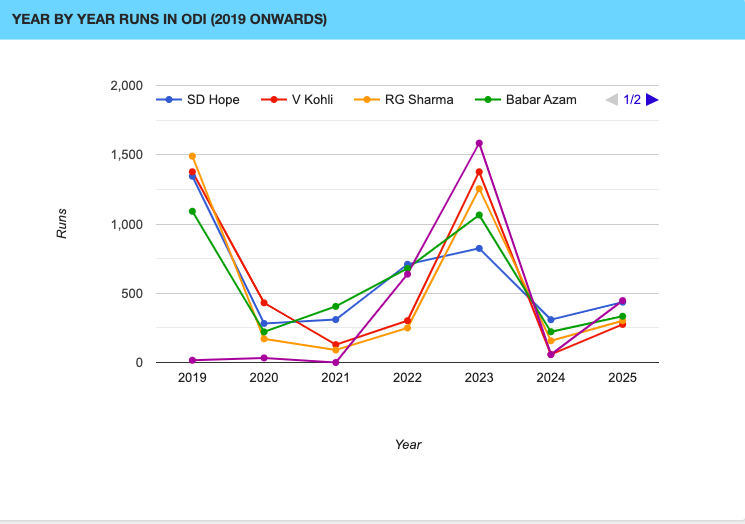Select the purple peak data point in 2023
Screen dimensions: 745x524
tap(479, 143)
